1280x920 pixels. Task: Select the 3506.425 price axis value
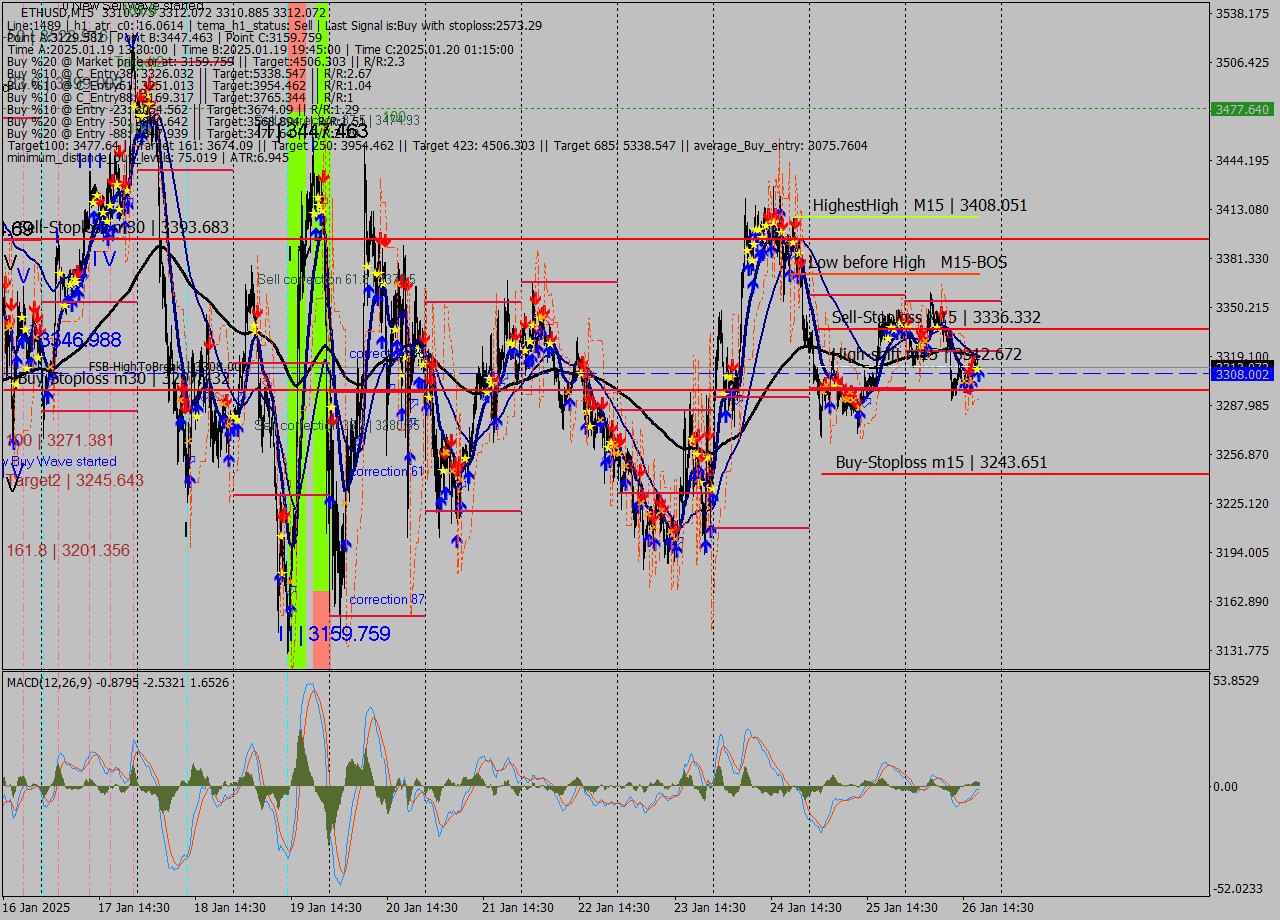(1240, 63)
